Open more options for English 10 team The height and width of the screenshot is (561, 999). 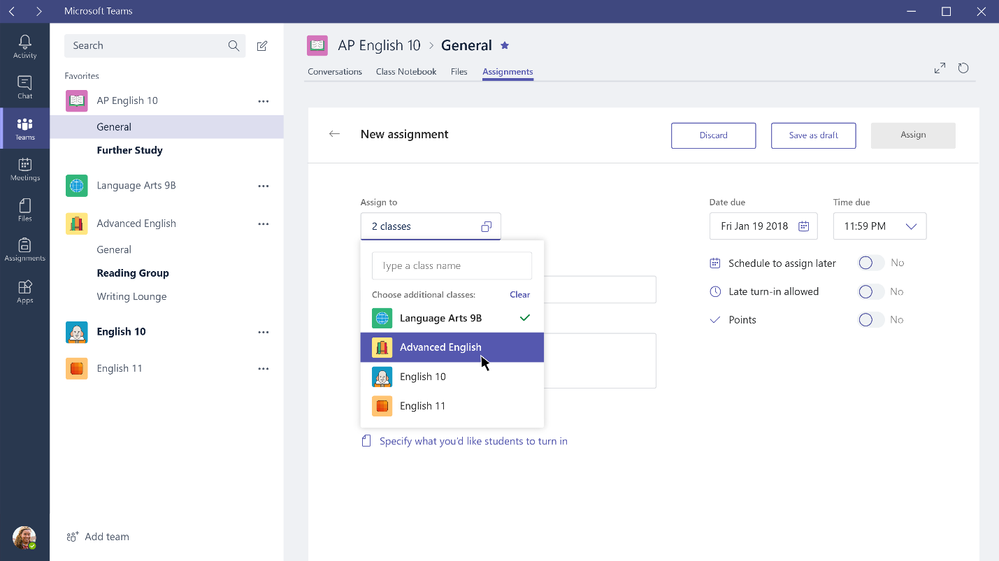click(263, 332)
